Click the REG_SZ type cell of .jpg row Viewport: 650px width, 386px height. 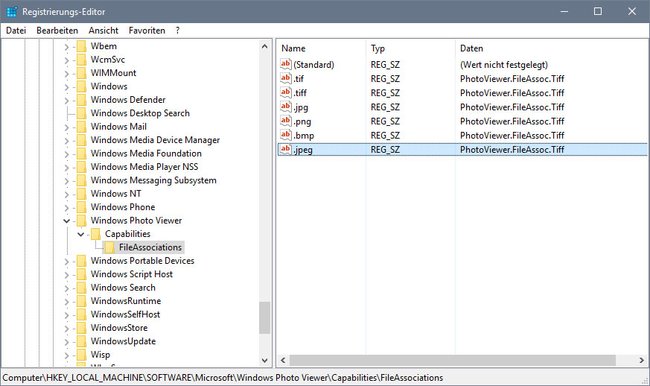point(385,107)
